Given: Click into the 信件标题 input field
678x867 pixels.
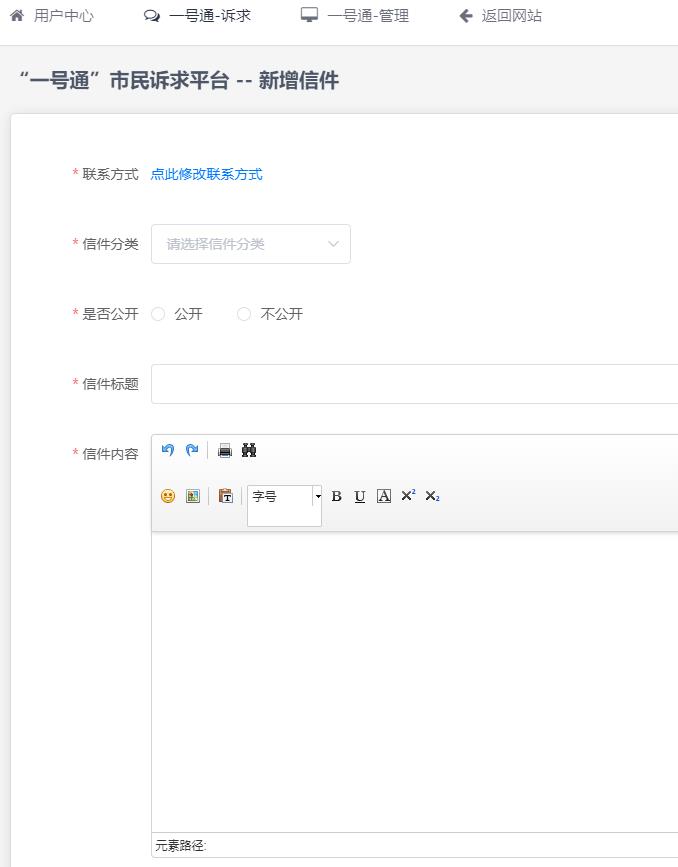Looking at the screenshot, I should point(414,384).
